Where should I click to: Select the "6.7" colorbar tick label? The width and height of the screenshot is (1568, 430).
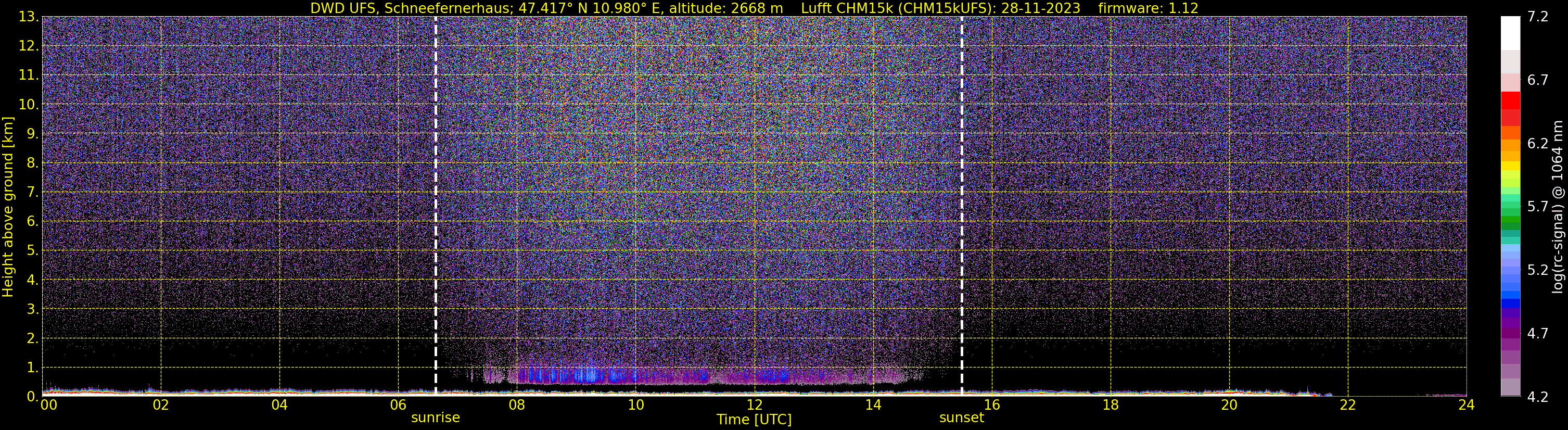1538,80
